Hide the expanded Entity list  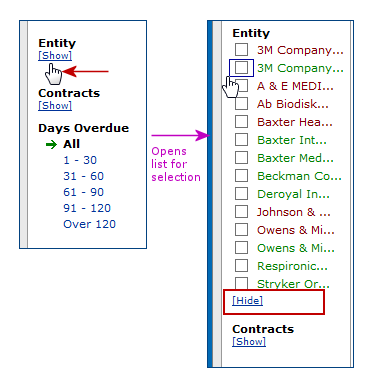coord(247,301)
